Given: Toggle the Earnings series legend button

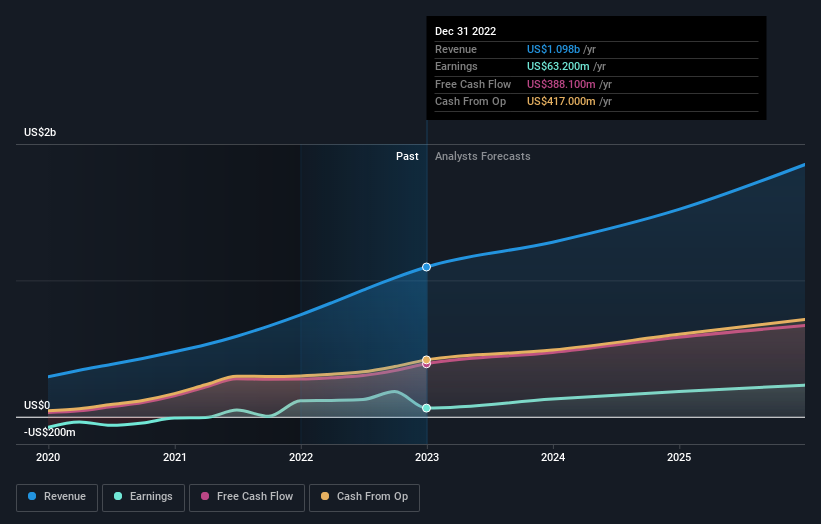Looking at the screenshot, I should click(143, 497).
